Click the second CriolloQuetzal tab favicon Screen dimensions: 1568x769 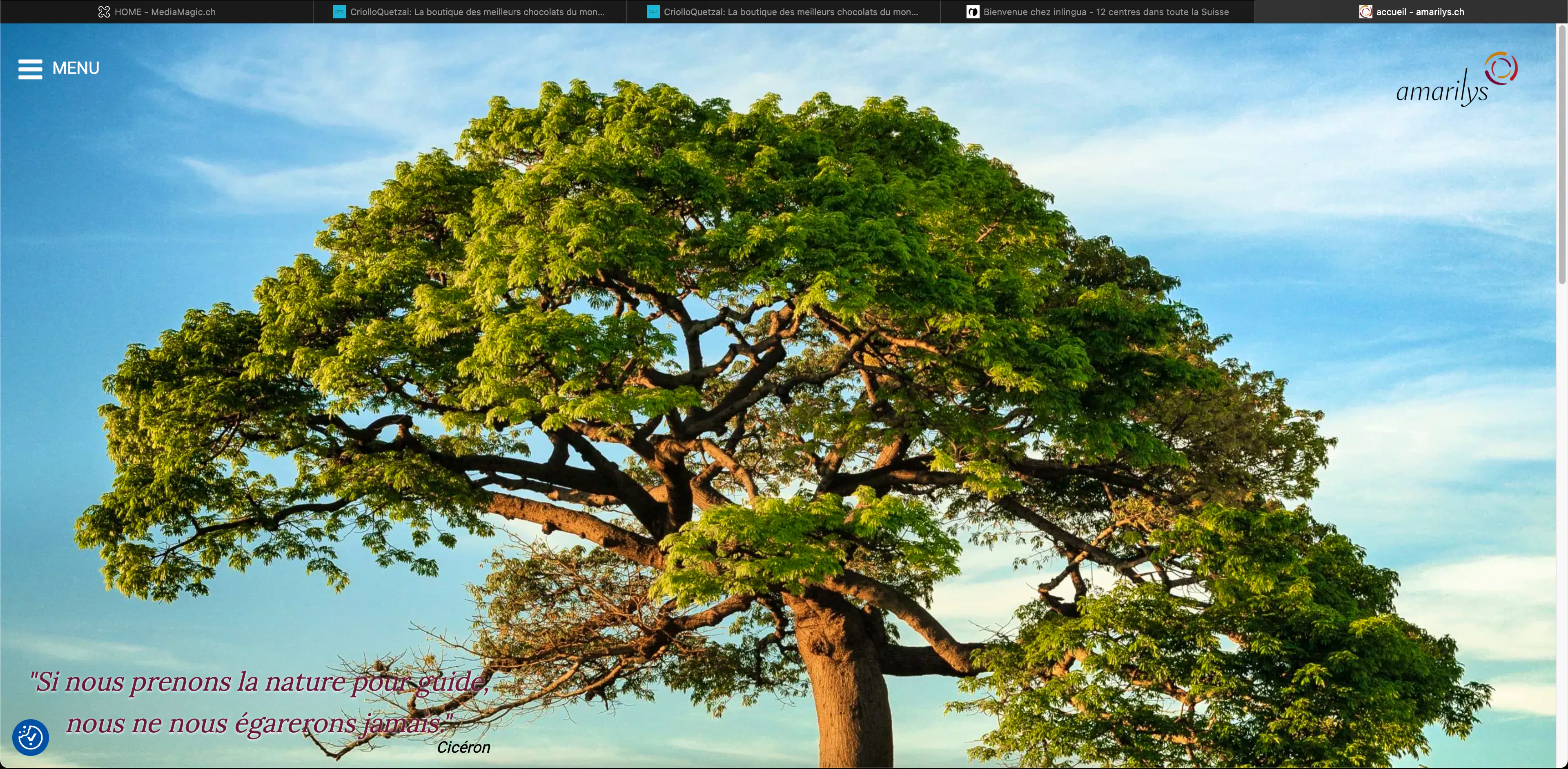point(653,11)
